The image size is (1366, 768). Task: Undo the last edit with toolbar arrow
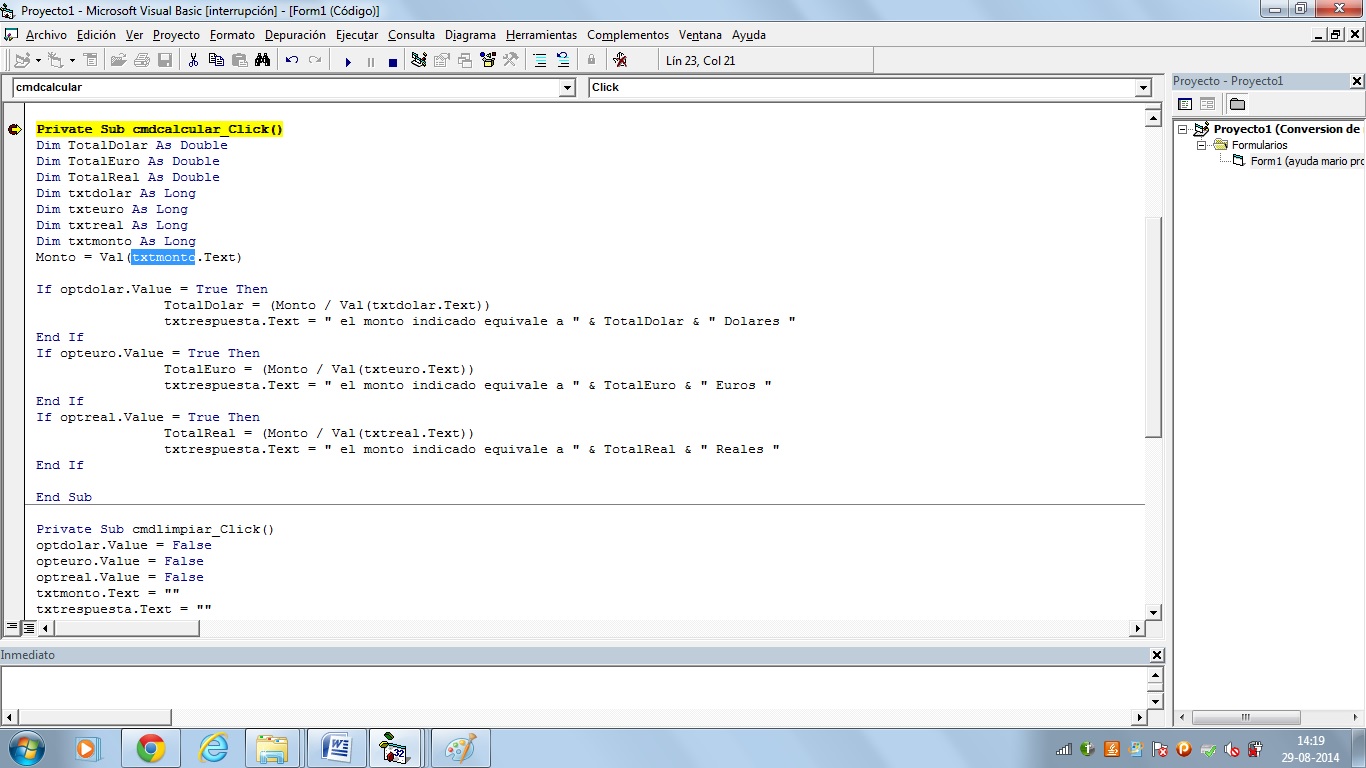click(292, 60)
